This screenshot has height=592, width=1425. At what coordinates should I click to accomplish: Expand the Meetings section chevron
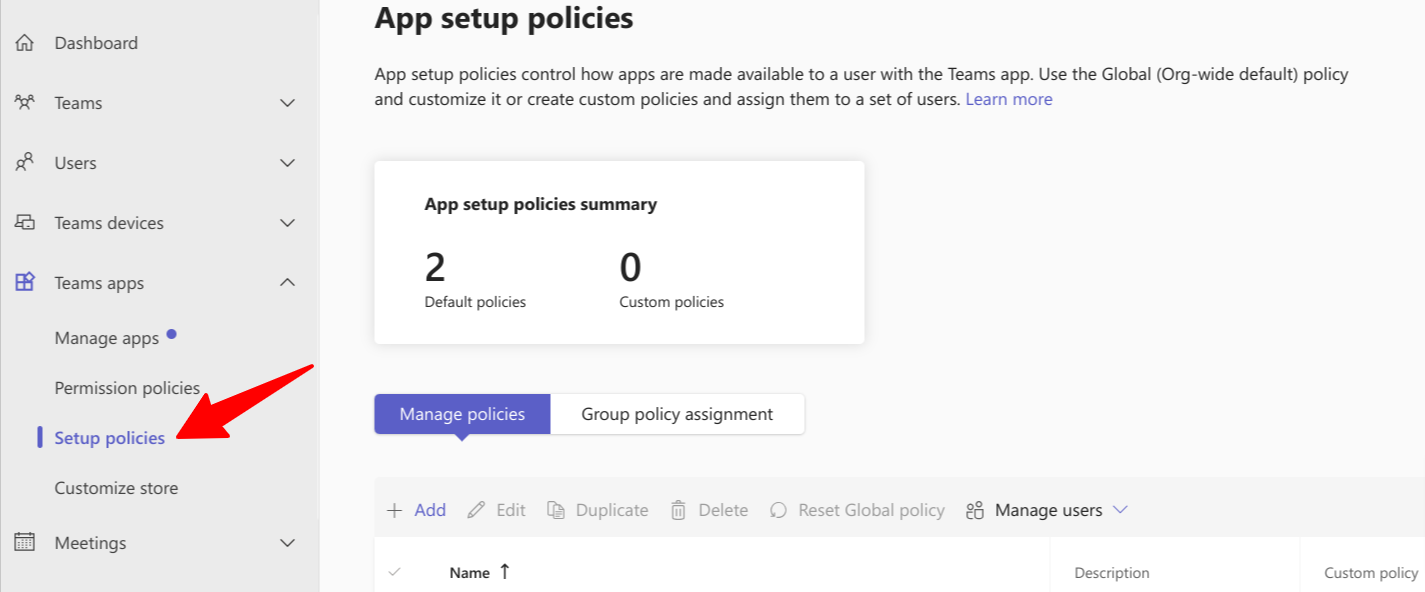pos(288,543)
